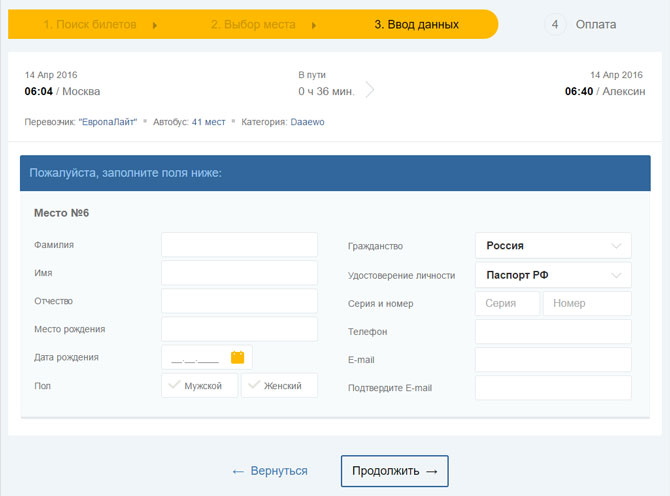This screenshot has width=670, height=496.
Task: Select step 3 Ввод данных
Action: click(x=416, y=24)
